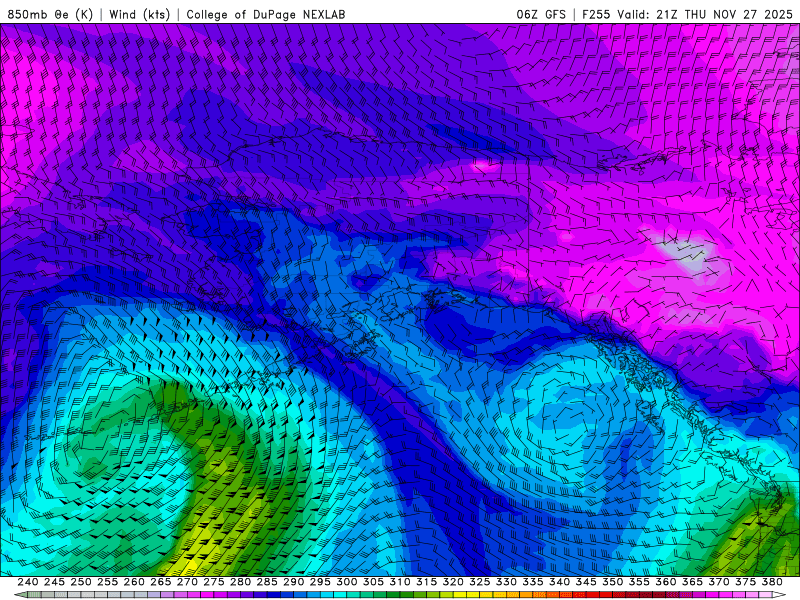Image resolution: width=800 pixels, height=600 pixels.
Task: Select the 275 value on the scale
Action: pyautogui.click(x=213, y=582)
